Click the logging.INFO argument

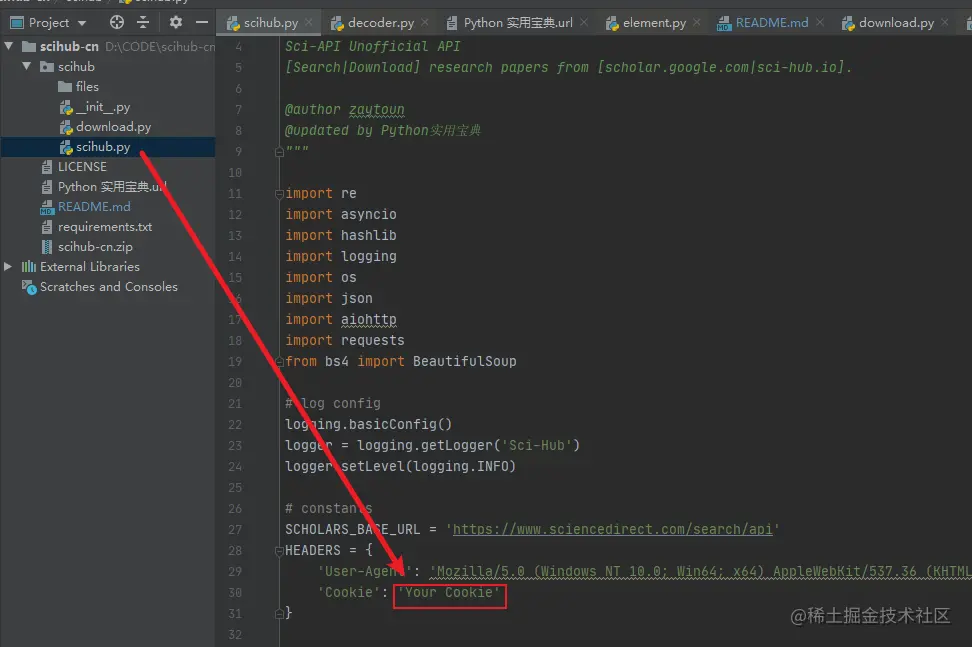pos(460,466)
